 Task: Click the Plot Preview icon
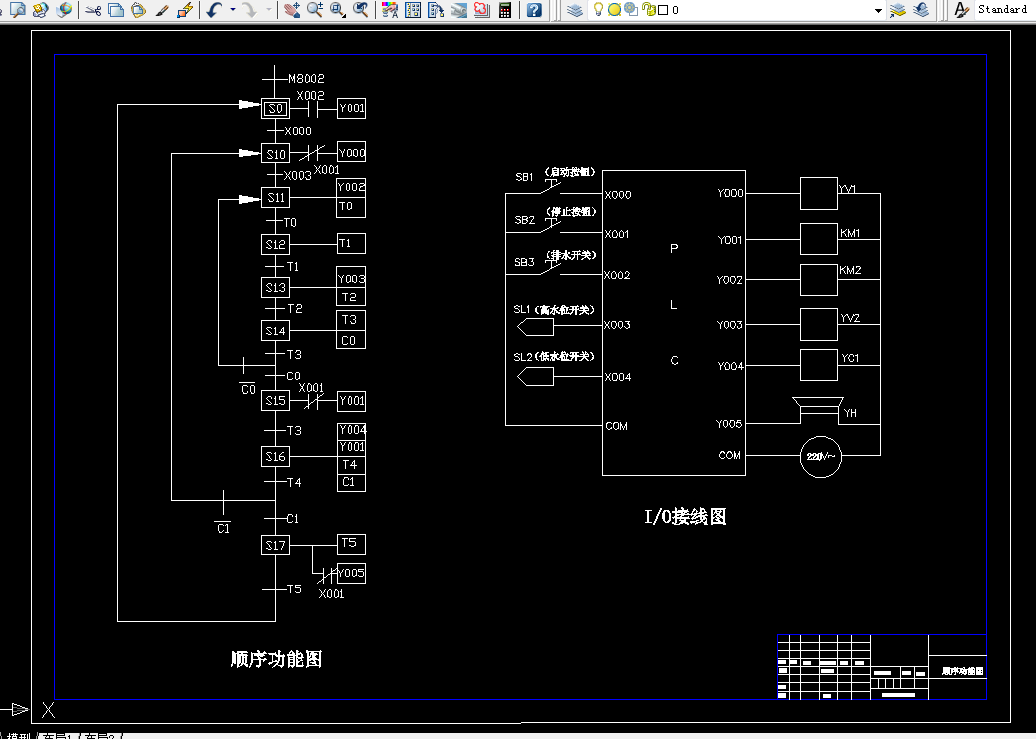18,9
